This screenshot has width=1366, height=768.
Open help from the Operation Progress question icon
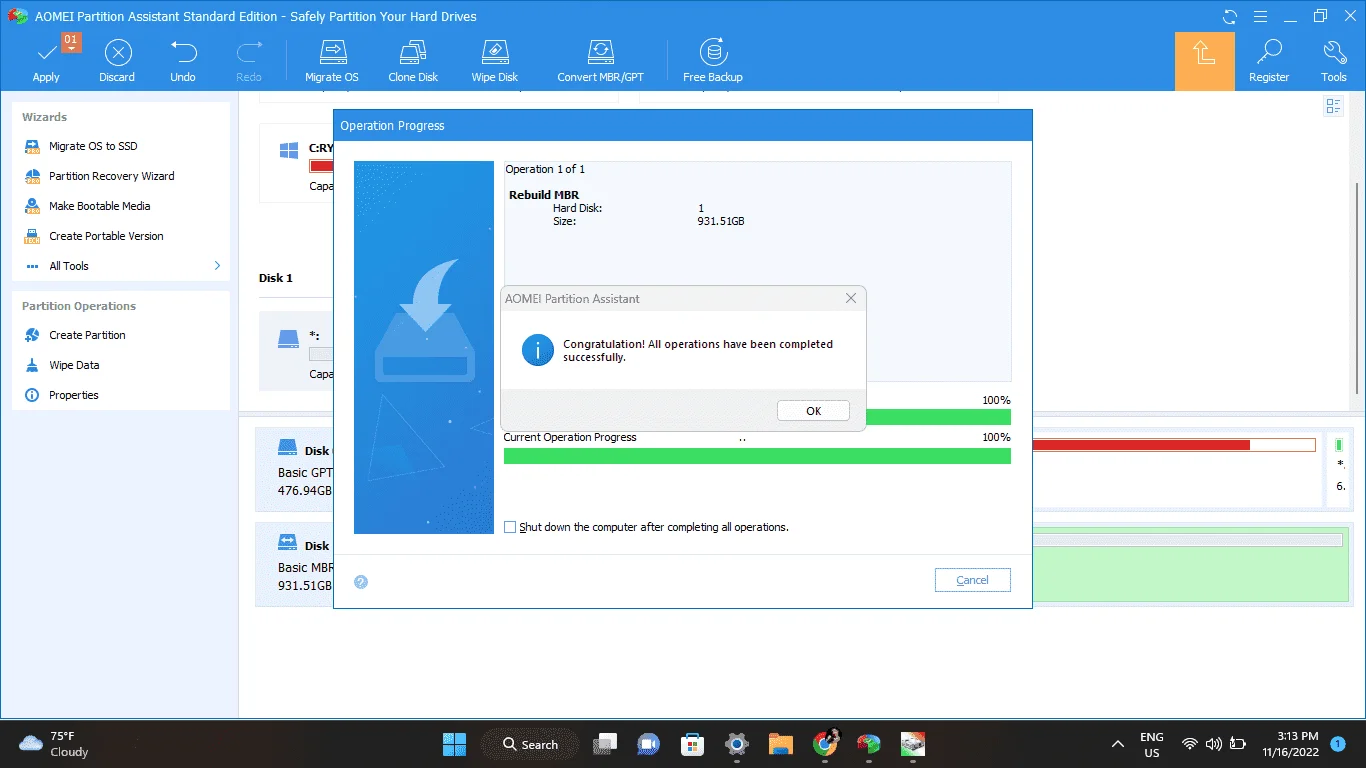(x=361, y=581)
